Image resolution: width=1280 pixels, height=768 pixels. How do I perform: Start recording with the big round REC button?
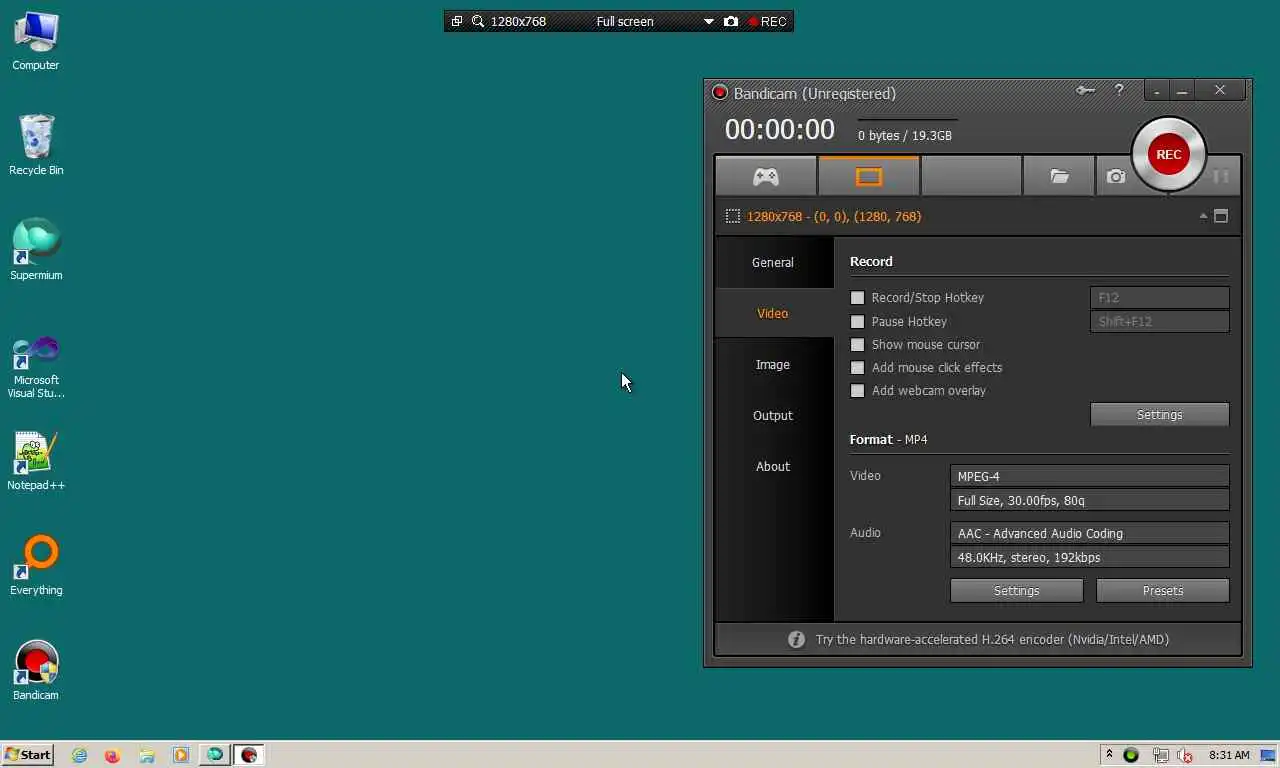pyautogui.click(x=1168, y=154)
